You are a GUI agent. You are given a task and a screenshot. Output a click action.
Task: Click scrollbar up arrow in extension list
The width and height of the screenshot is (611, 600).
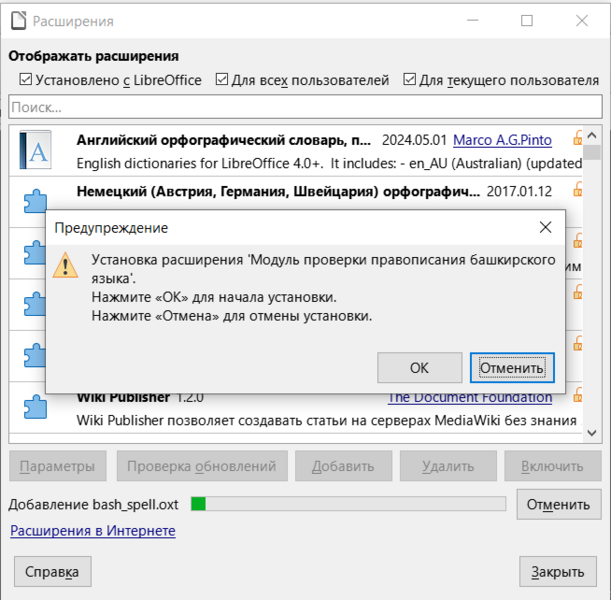[x=592, y=135]
